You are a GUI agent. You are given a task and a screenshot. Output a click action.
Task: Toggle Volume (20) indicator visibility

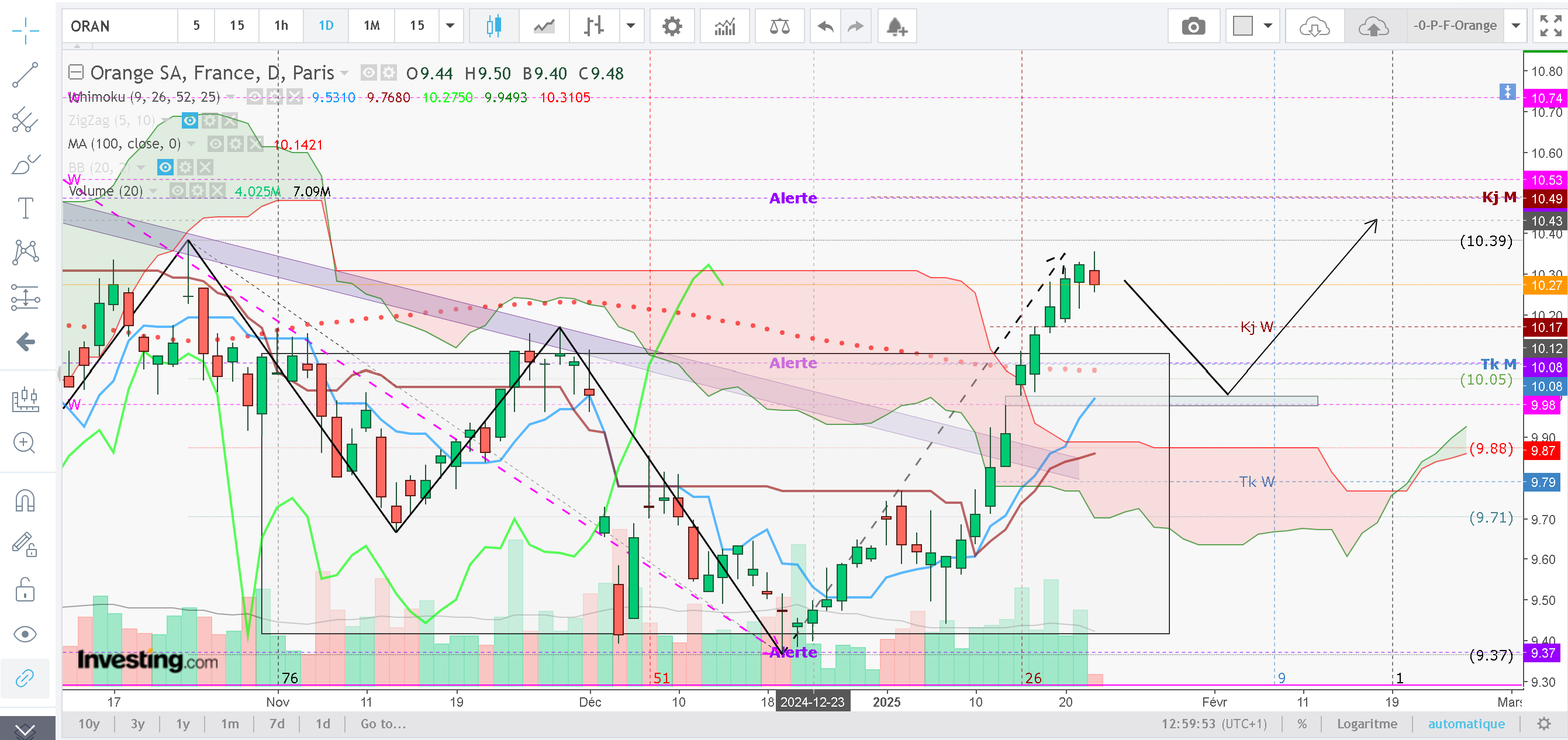[x=177, y=191]
